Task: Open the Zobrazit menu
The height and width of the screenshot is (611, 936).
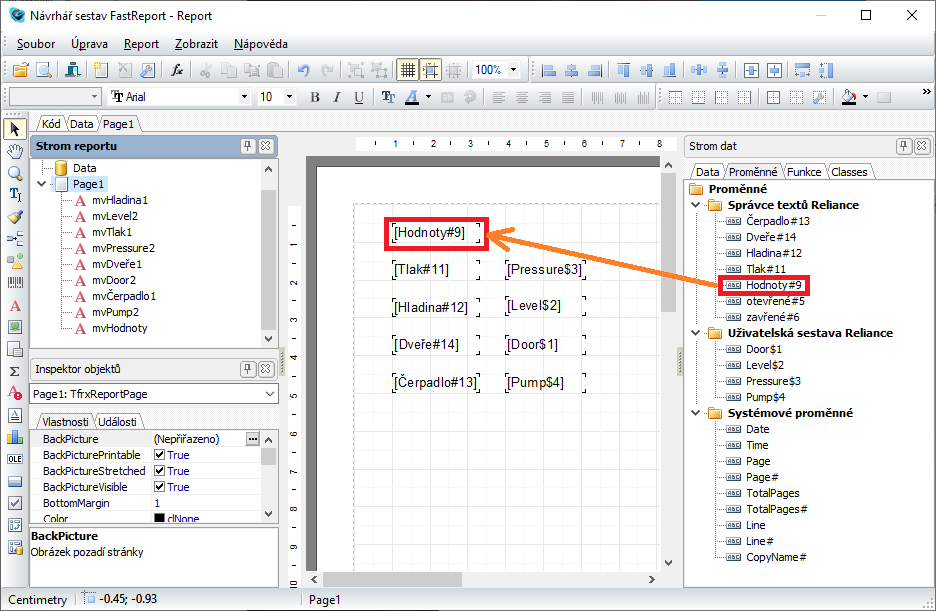Action: [196, 44]
